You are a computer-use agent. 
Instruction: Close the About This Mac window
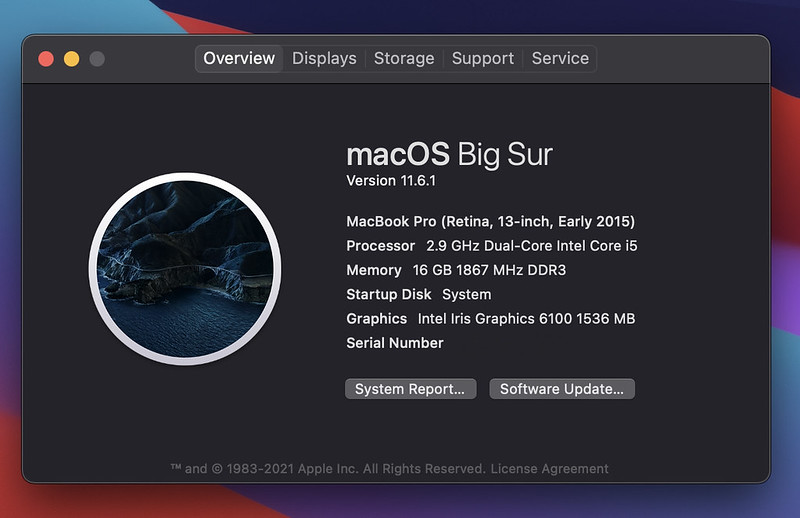(x=46, y=59)
